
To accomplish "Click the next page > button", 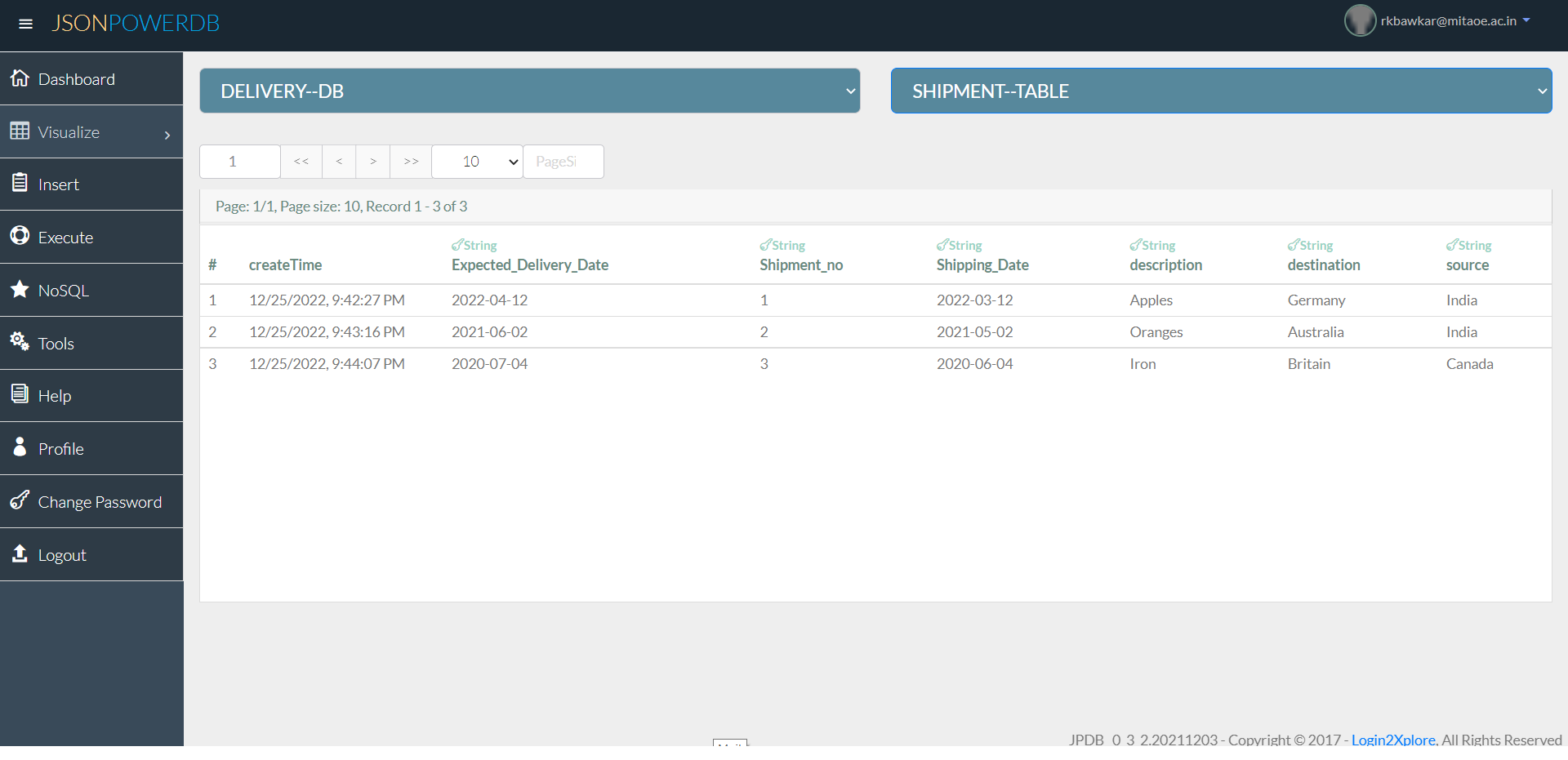I will 372,161.
